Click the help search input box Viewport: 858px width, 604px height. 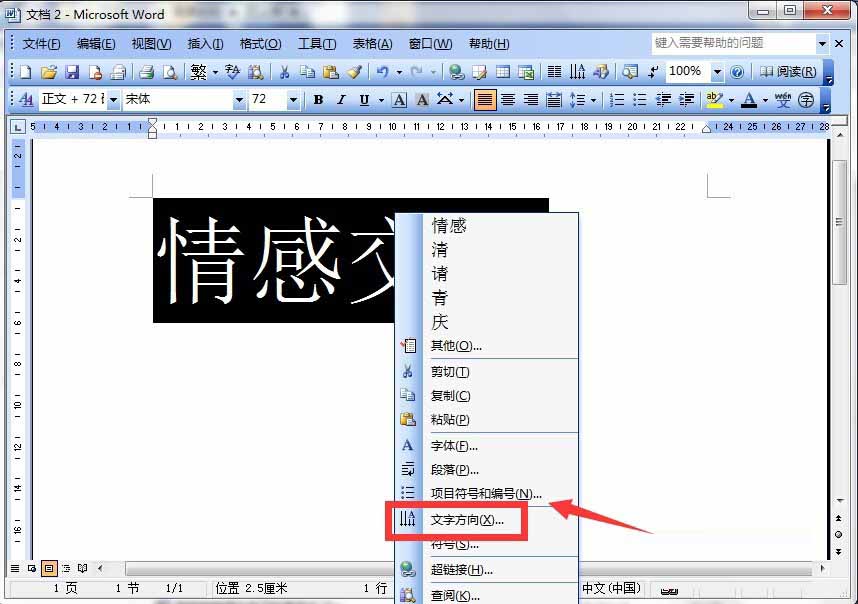tap(734, 43)
